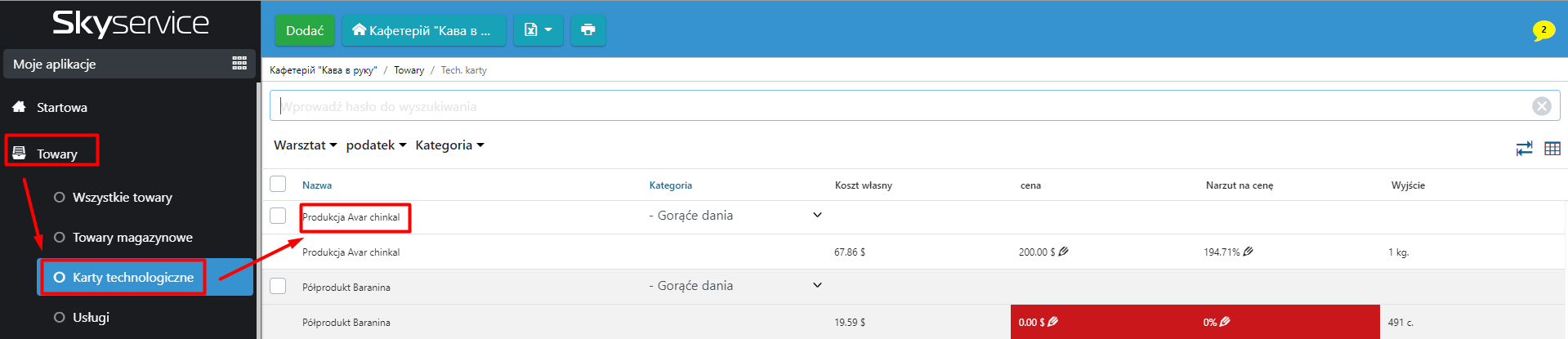Expand the Warsztat filter dropdown

point(305,145)
